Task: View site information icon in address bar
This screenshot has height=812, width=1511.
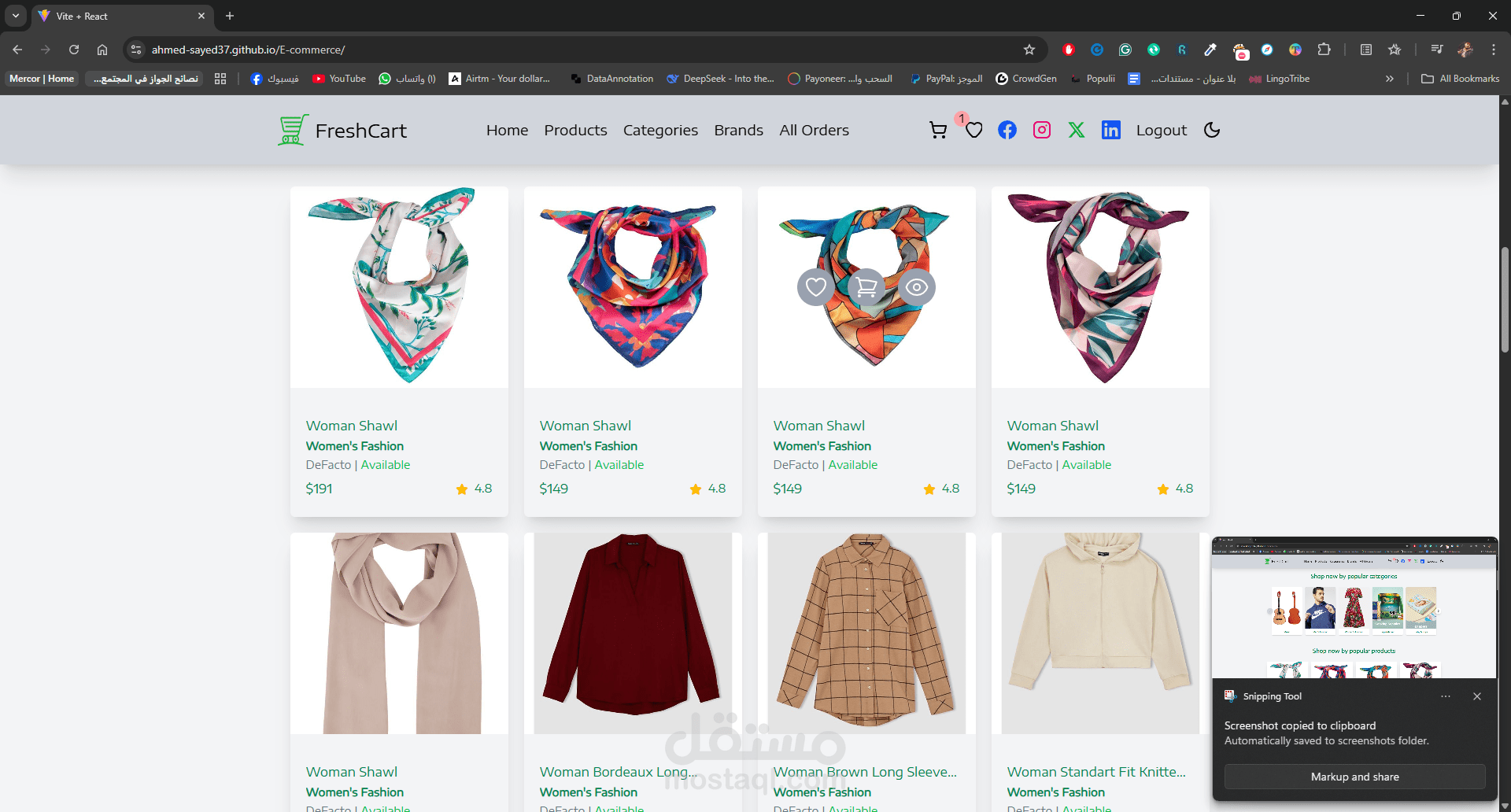Action: pyautogui.click(x=136, y=50)
